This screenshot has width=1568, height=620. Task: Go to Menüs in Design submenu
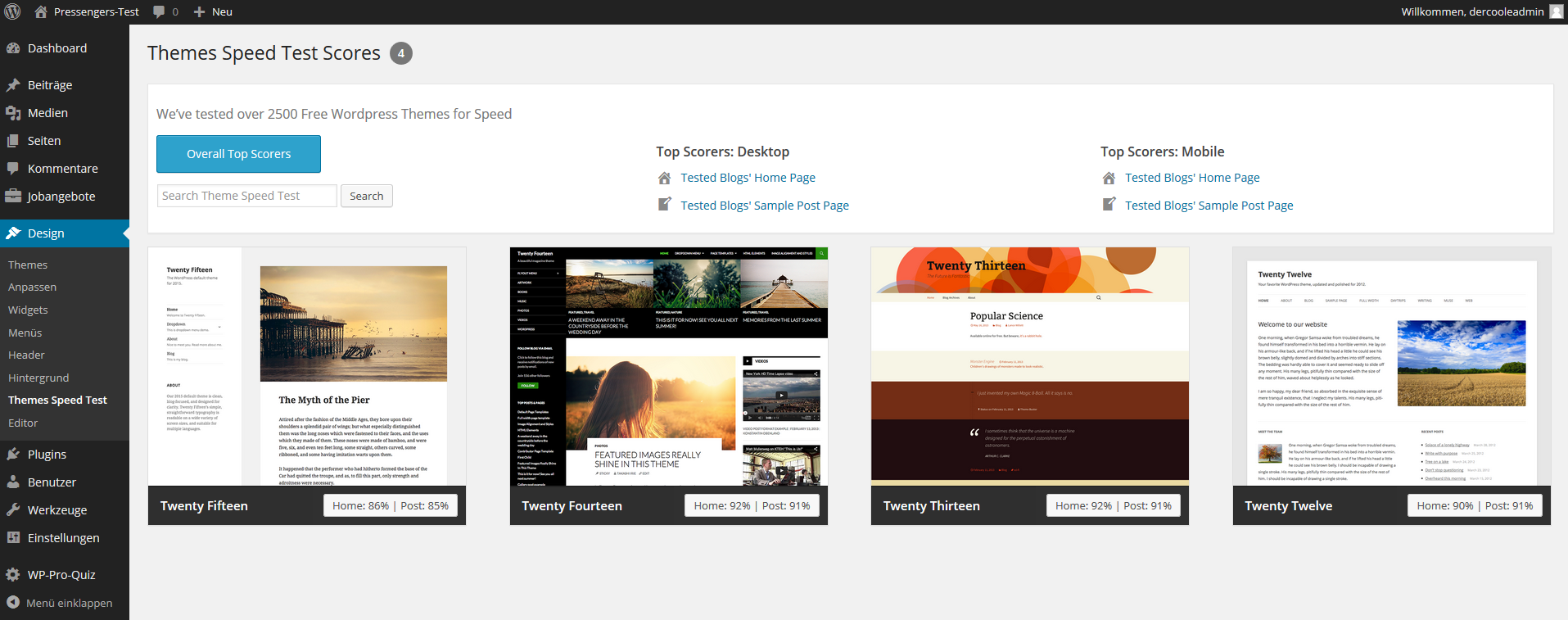click(25, 333)
